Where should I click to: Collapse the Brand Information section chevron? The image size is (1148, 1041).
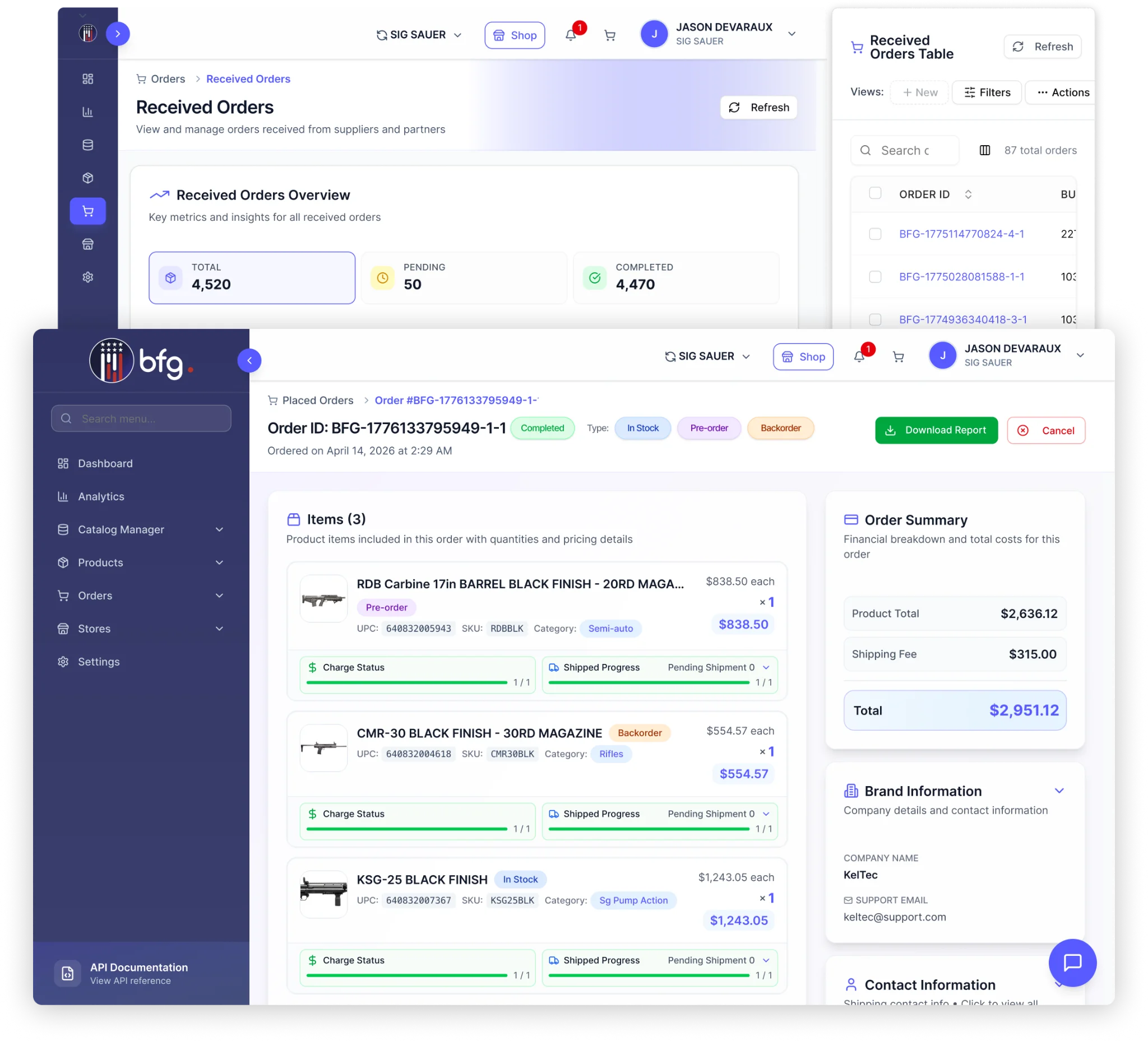coord(1059,791)
